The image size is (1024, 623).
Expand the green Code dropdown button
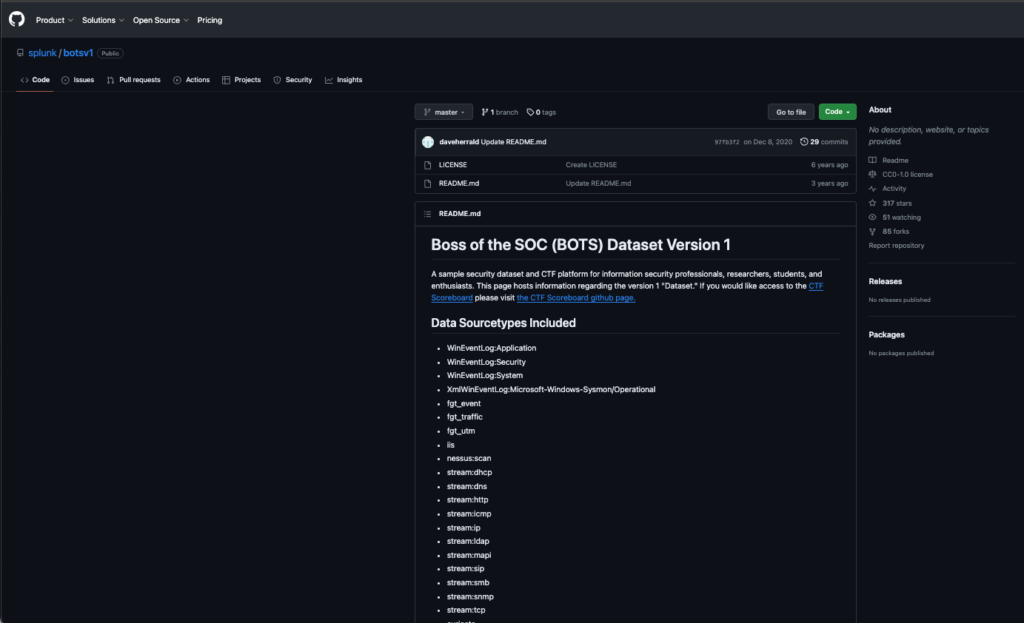pyautogui.click(x=837, y=112)
